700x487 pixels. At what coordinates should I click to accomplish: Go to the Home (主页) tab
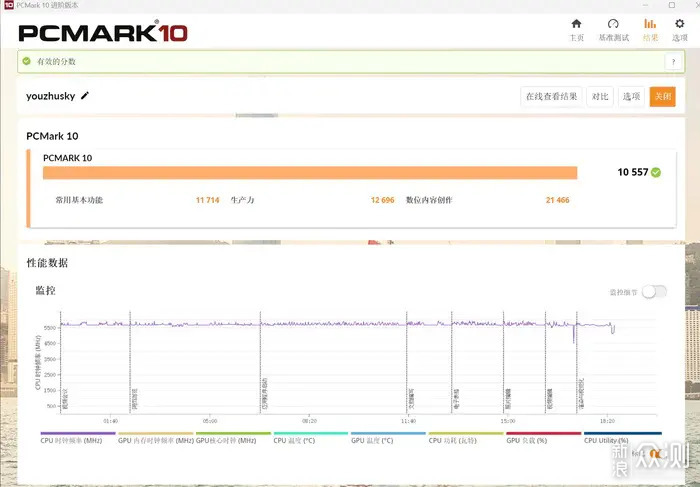(576, 30)
